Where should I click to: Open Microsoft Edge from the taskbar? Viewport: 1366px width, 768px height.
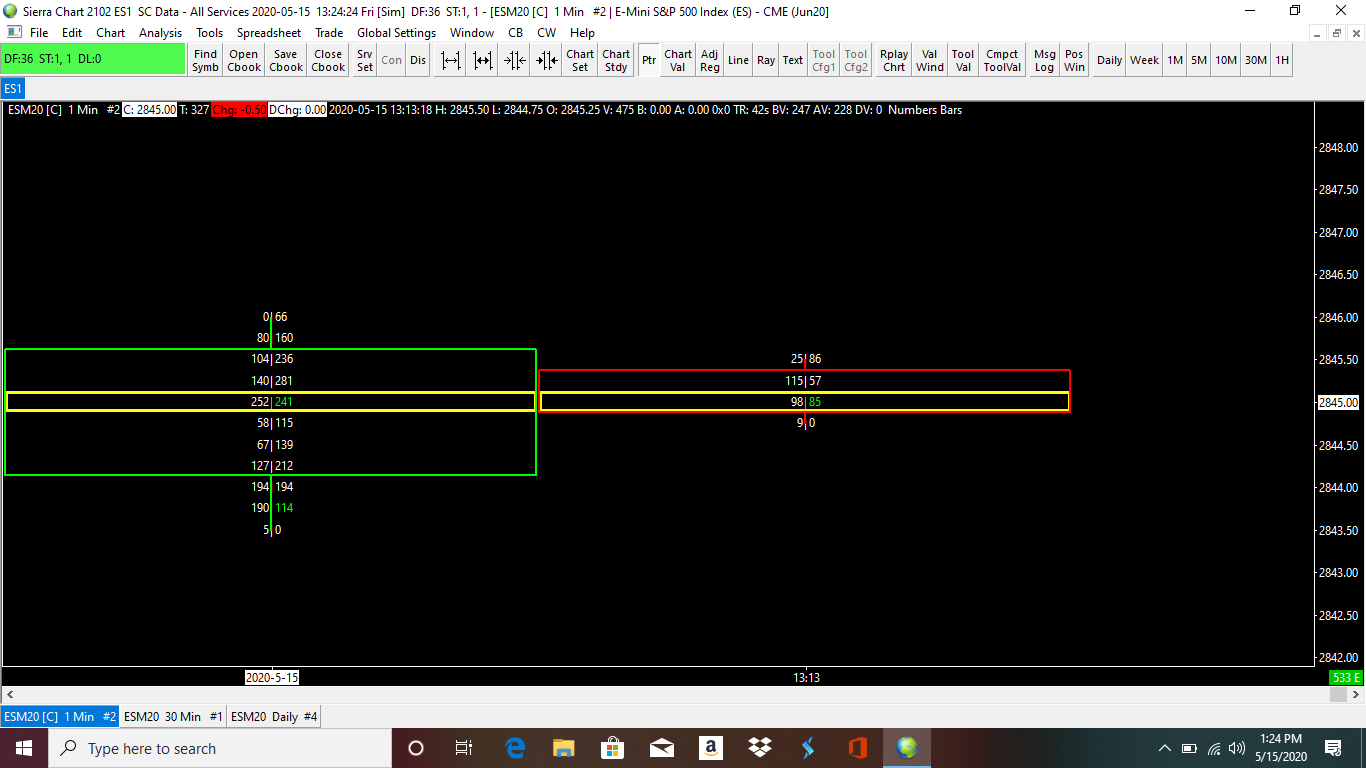(x=515, y=748)
